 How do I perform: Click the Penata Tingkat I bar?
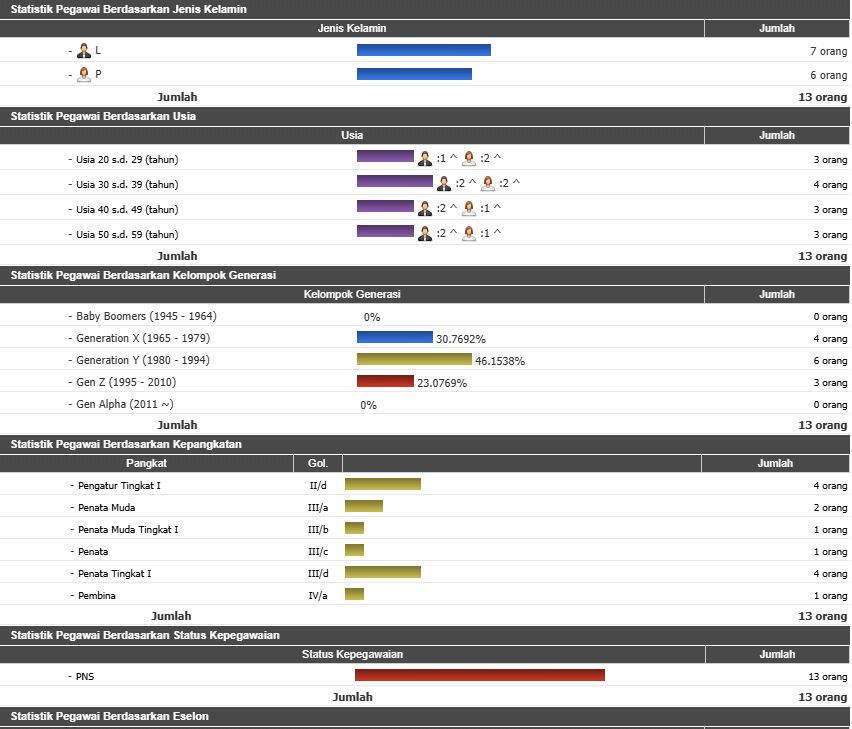(x=382, y=573)
